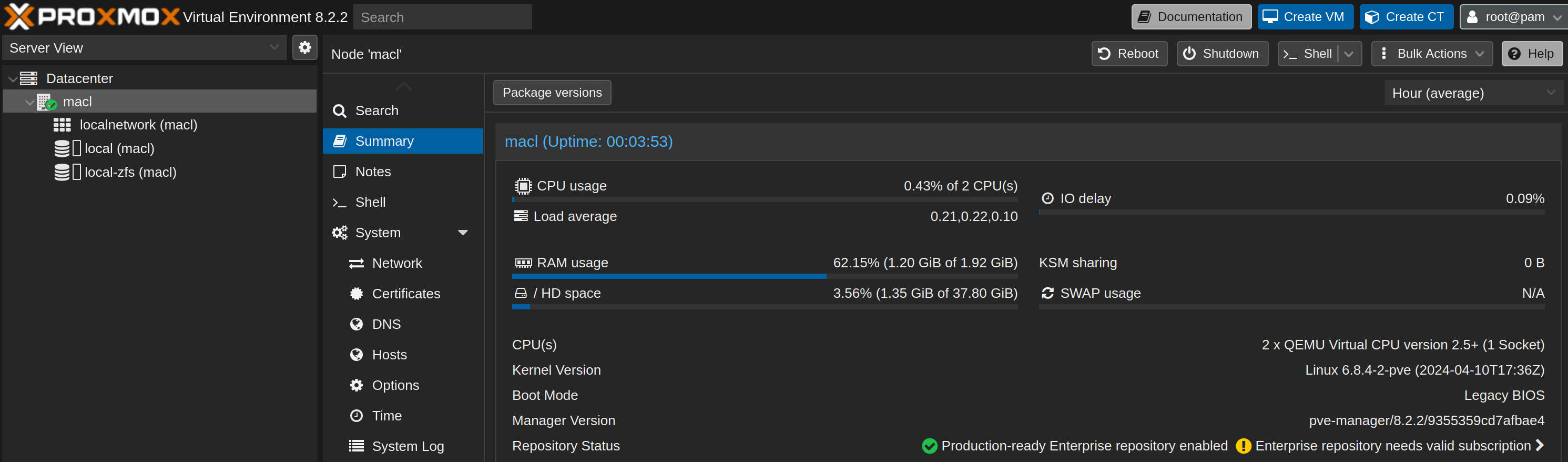Click the HD space progress bar
Screen dimensions: 1568x462
click(x=765, y=307)
